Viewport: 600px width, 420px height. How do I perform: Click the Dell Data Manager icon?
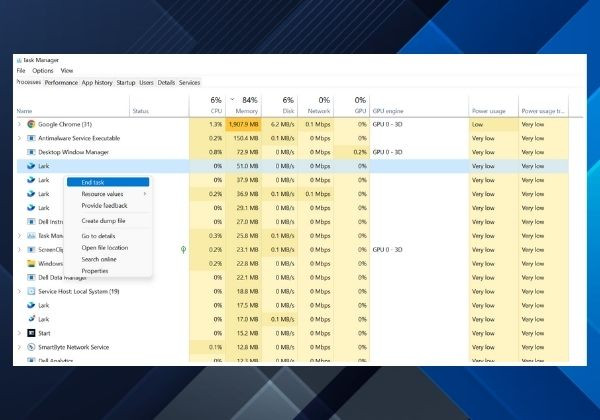(x=31, y=277)
